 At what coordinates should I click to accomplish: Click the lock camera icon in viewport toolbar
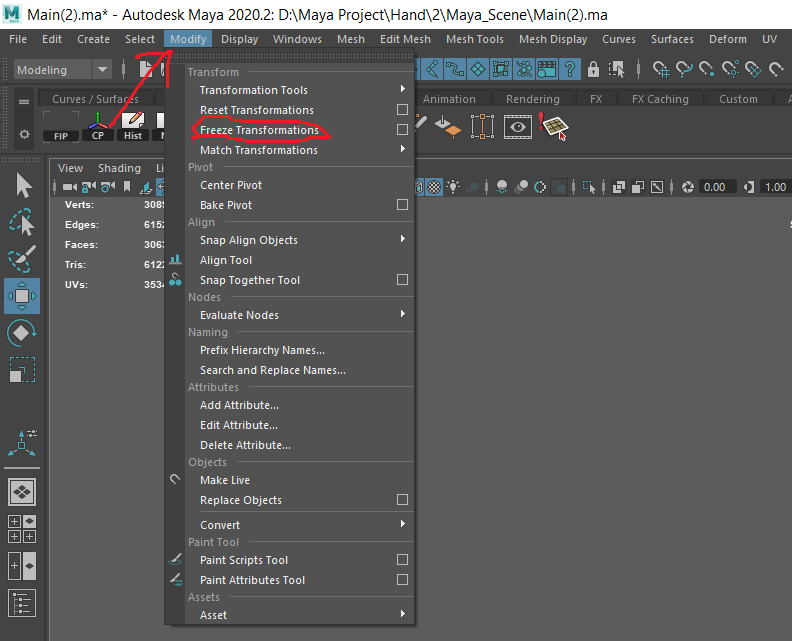click(x=88, y=187)
